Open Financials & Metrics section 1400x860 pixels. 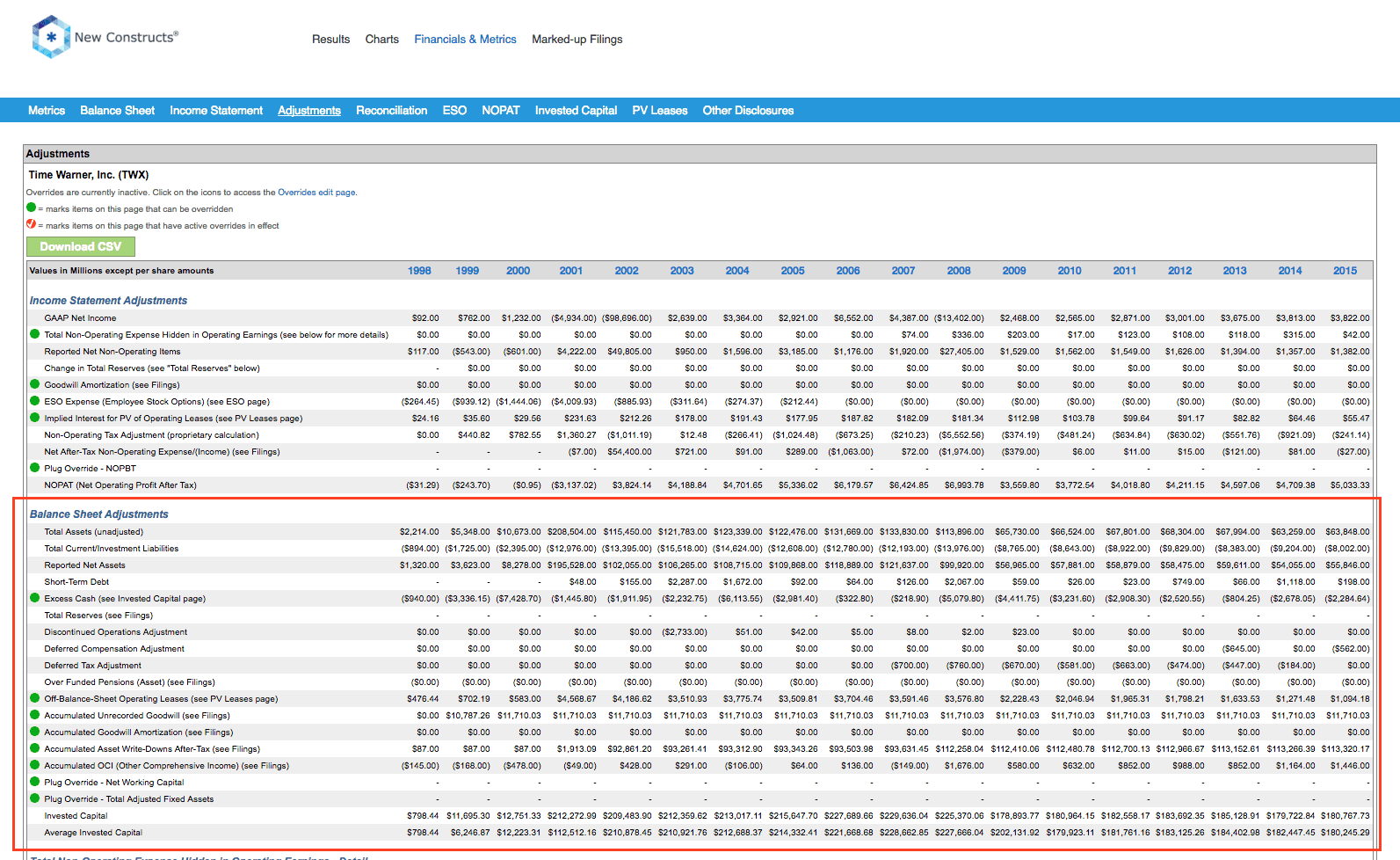[x=465, y=40]
